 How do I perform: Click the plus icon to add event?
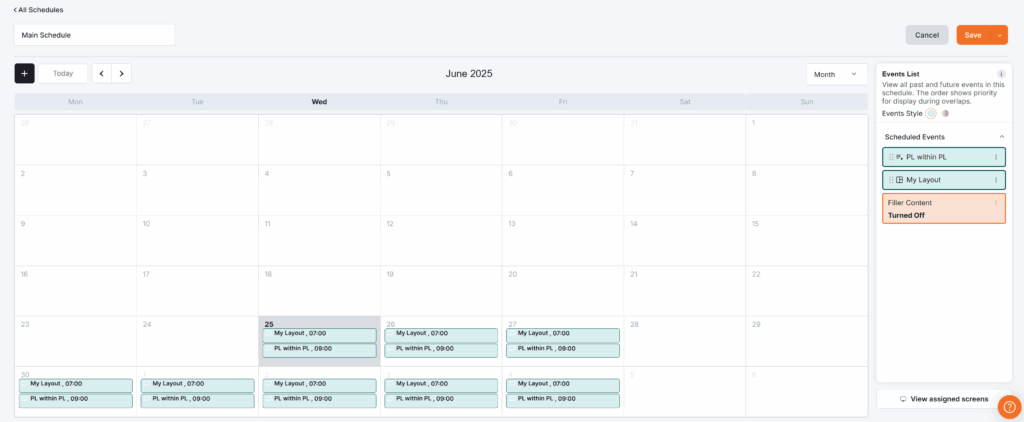24,74
